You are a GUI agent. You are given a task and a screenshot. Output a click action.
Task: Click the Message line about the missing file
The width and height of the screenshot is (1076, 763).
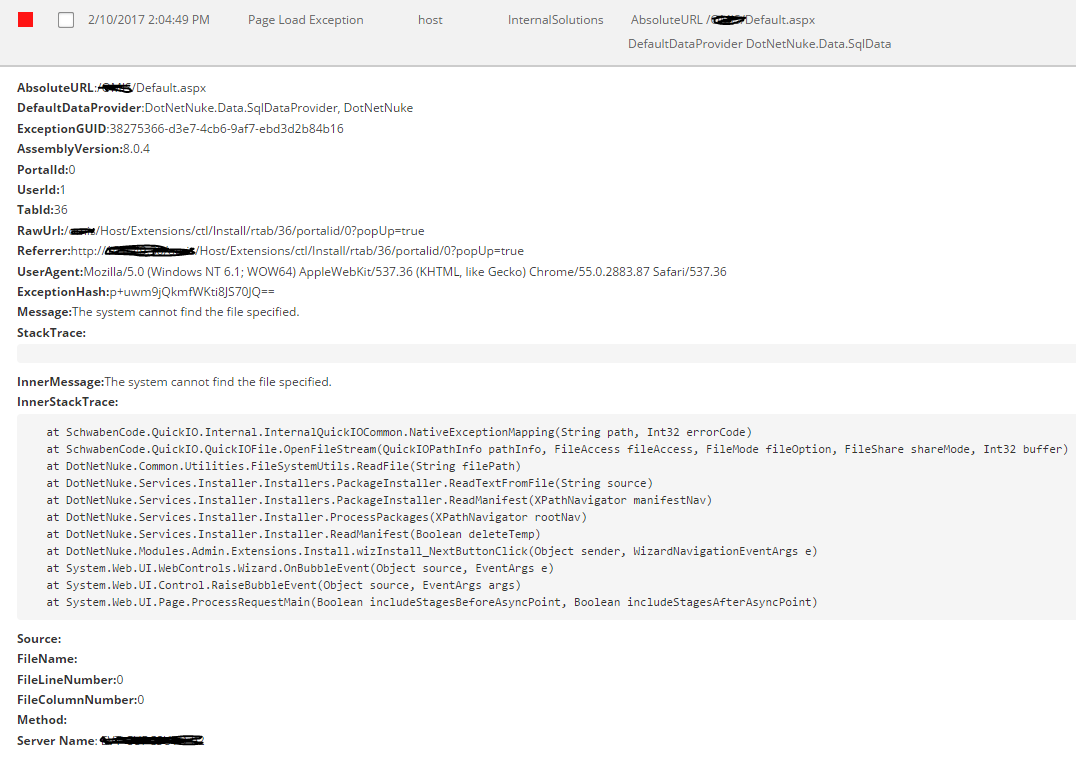click(159, 312)
